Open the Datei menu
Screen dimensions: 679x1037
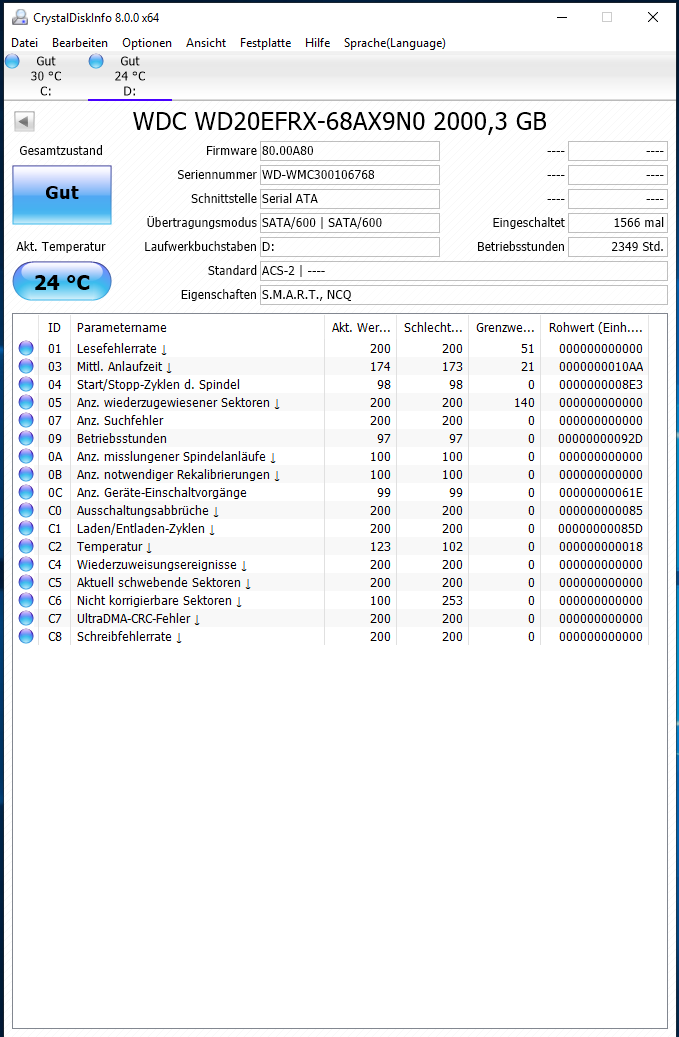coord(24,43)
